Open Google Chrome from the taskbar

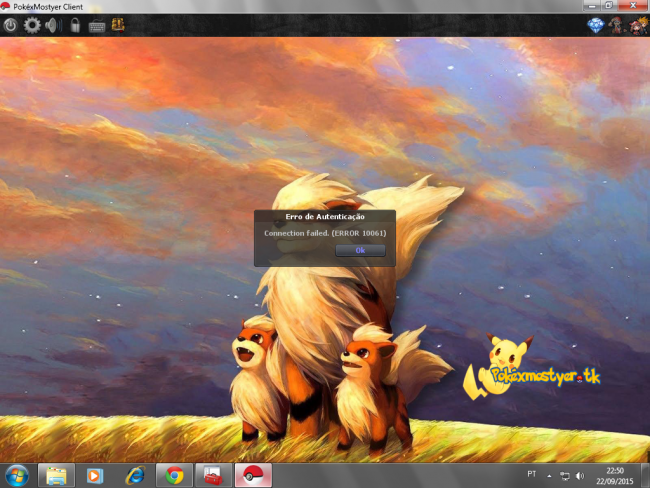[175, 476]
